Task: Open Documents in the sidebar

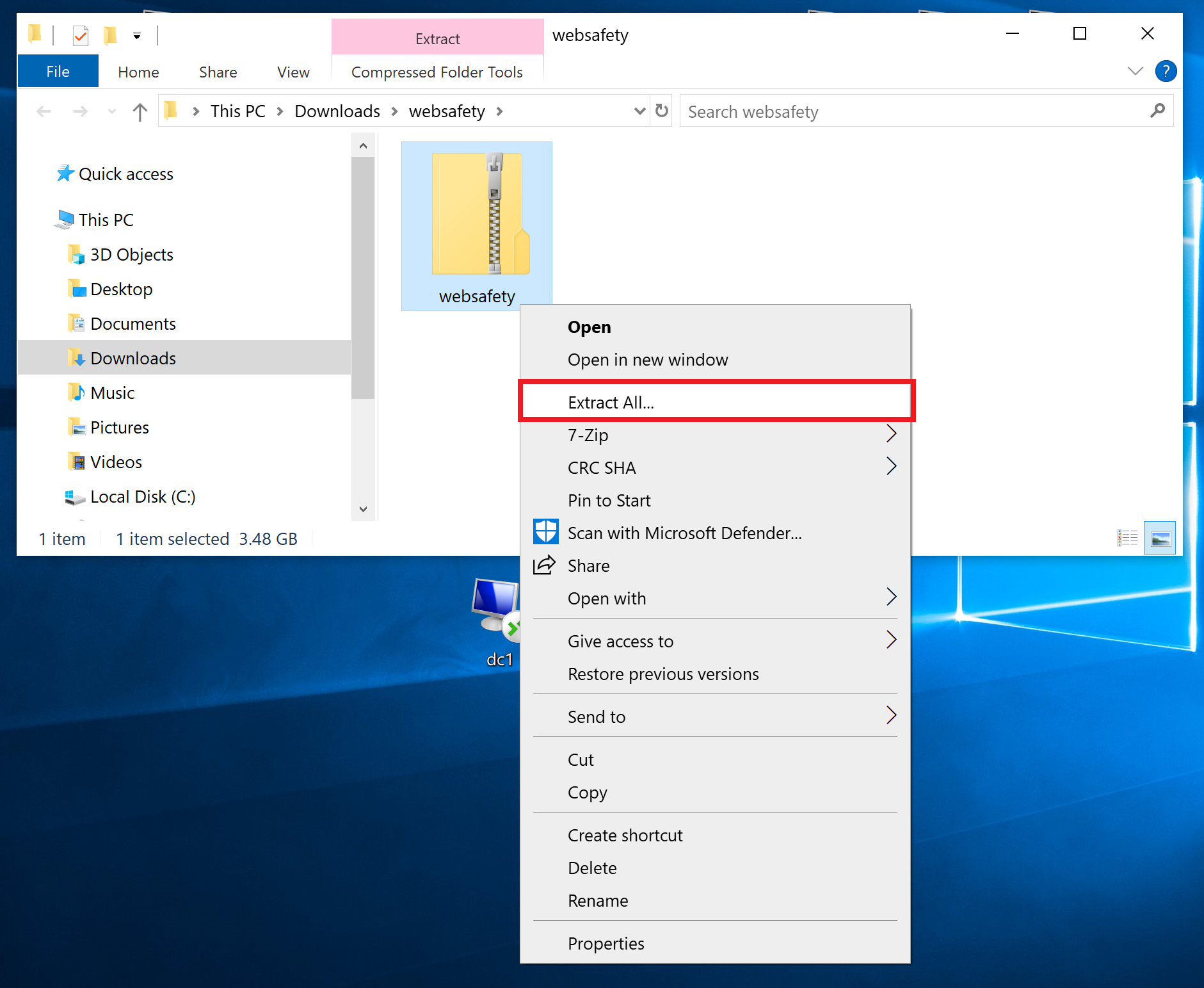Action: [x=132, y=323]
